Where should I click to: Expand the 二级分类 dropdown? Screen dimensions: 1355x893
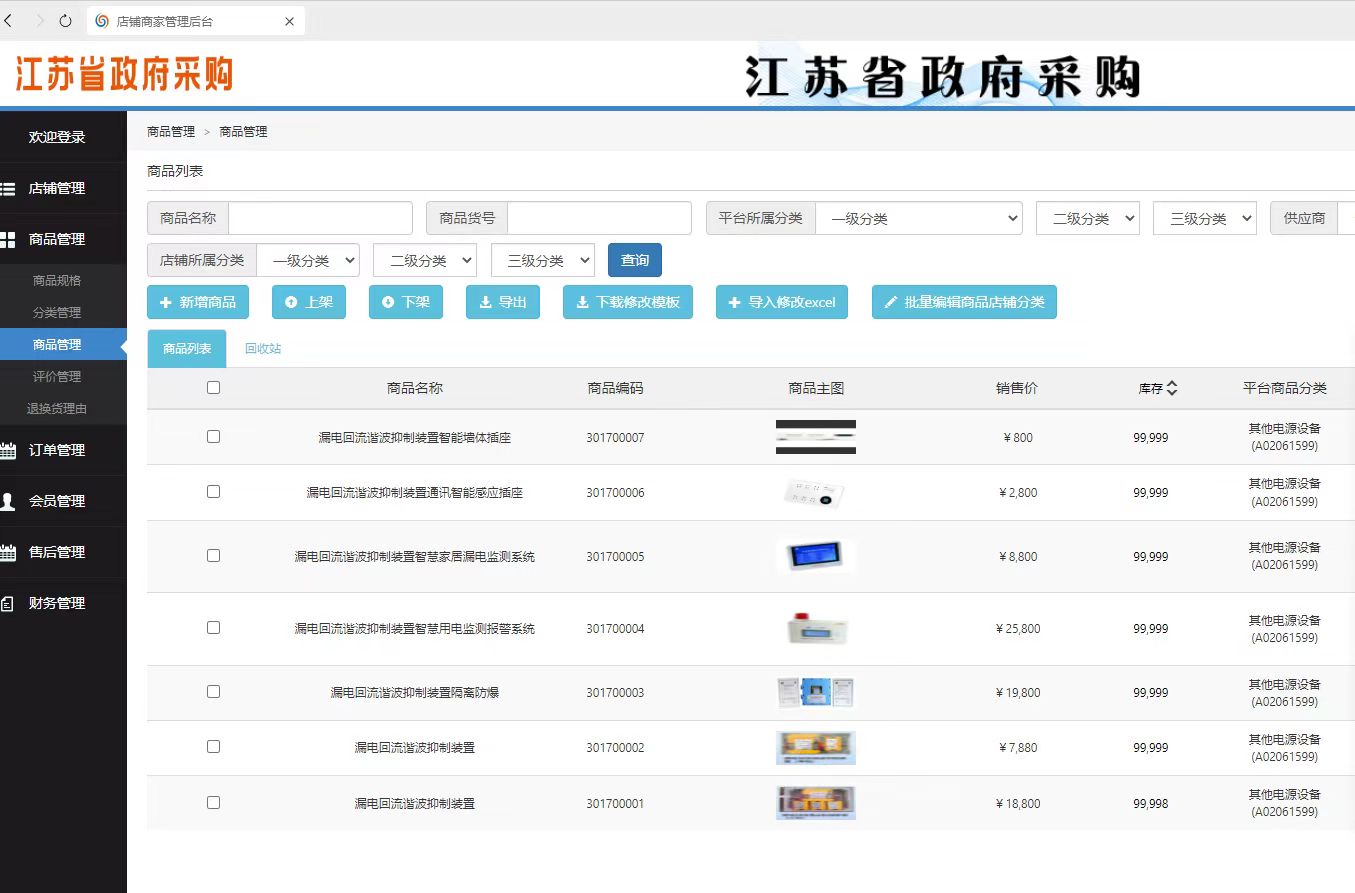pos(1087,218)
